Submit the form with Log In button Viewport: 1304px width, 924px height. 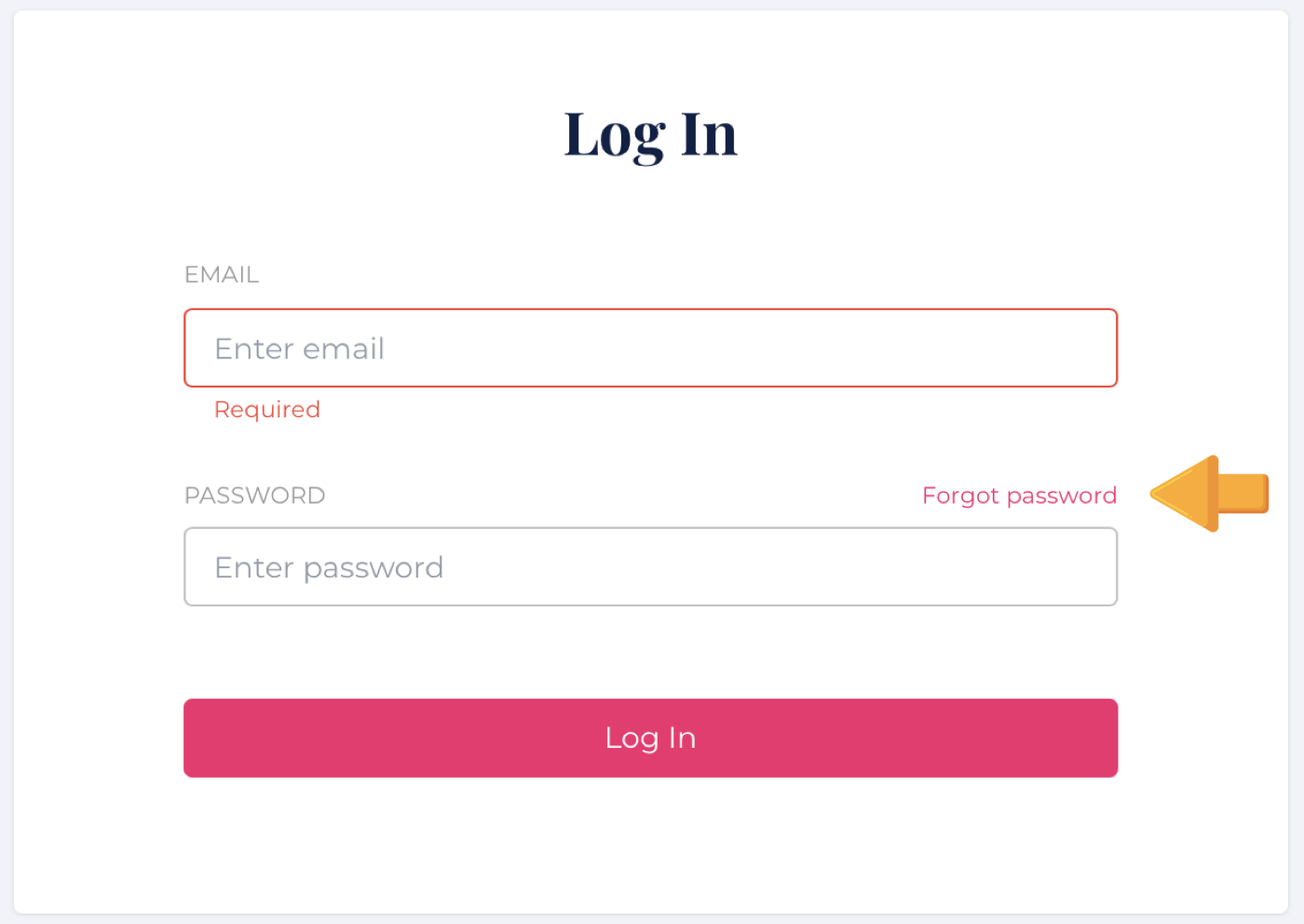tap(650, 738)
